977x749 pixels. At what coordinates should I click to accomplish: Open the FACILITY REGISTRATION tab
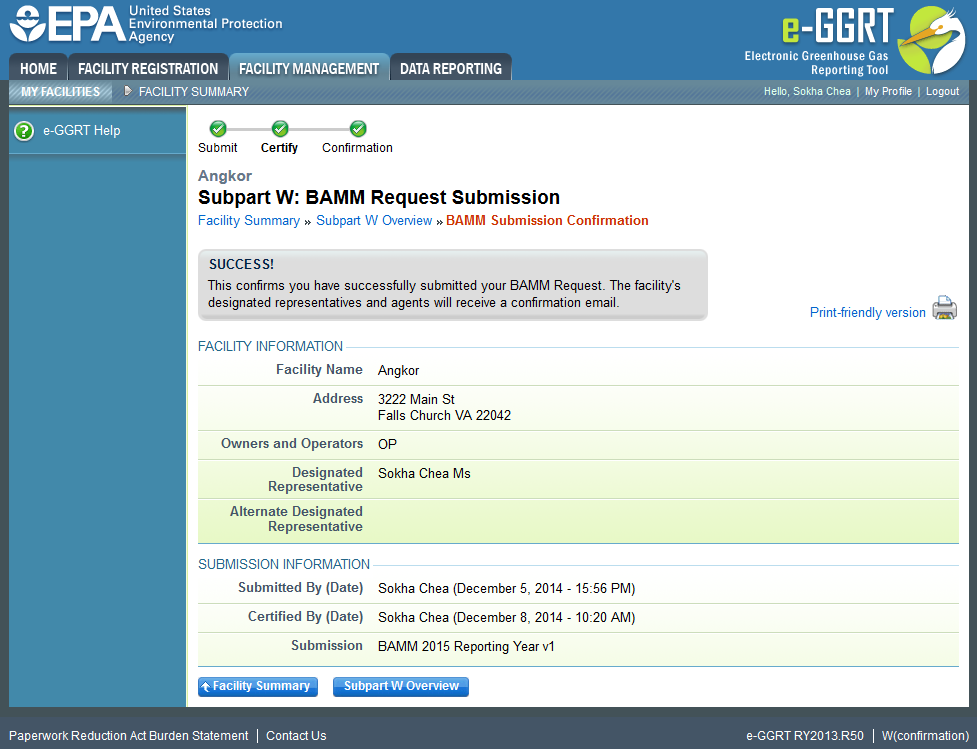click(x=148, y=68)
